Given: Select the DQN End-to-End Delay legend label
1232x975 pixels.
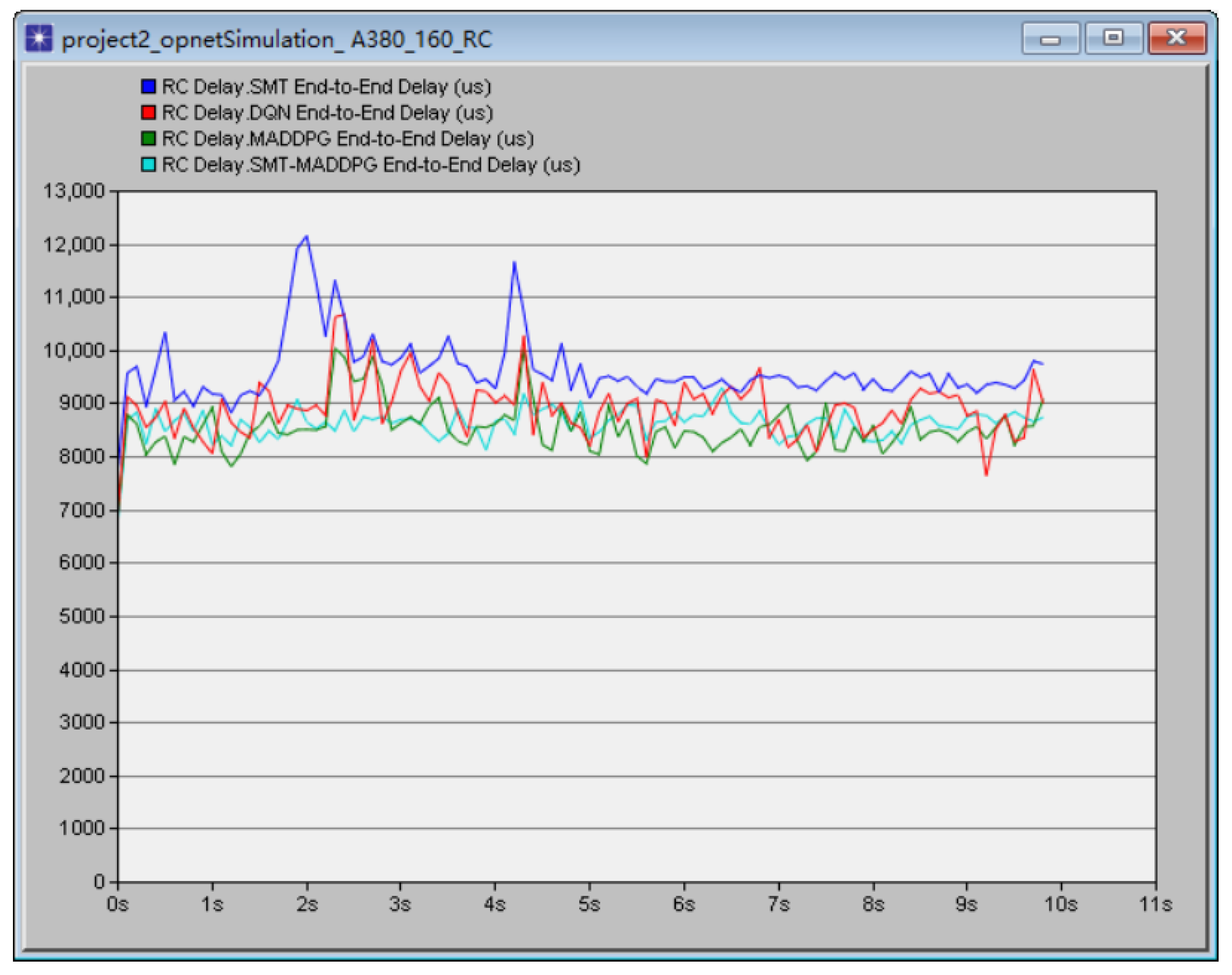Looking at the screenshot, I should pyautogui.click(x=327, y=112).
